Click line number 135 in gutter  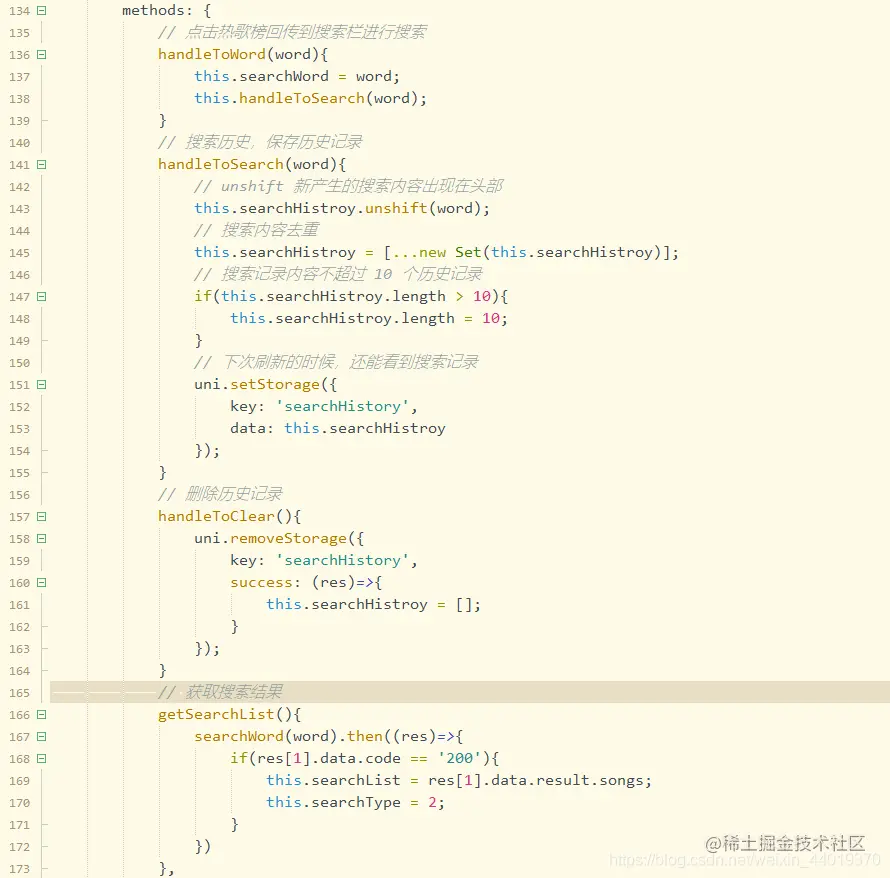[x=19, y=33]
